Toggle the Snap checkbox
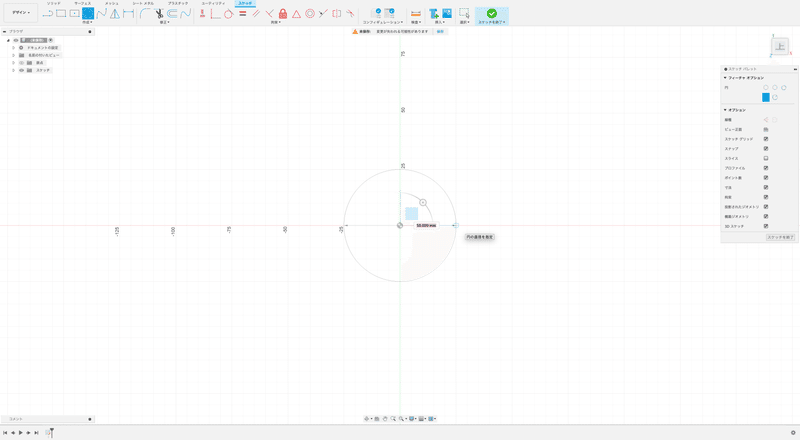Screen dimensions: 800x440 [x=766, y=149]
